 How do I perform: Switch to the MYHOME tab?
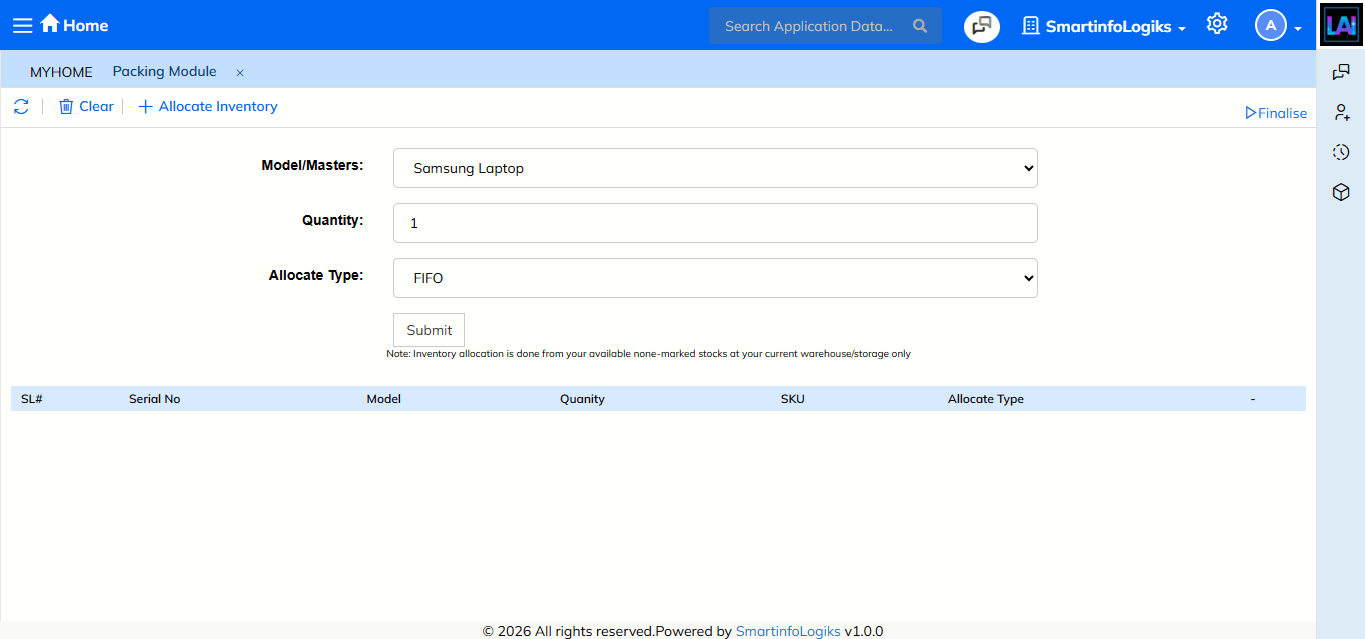61,72
